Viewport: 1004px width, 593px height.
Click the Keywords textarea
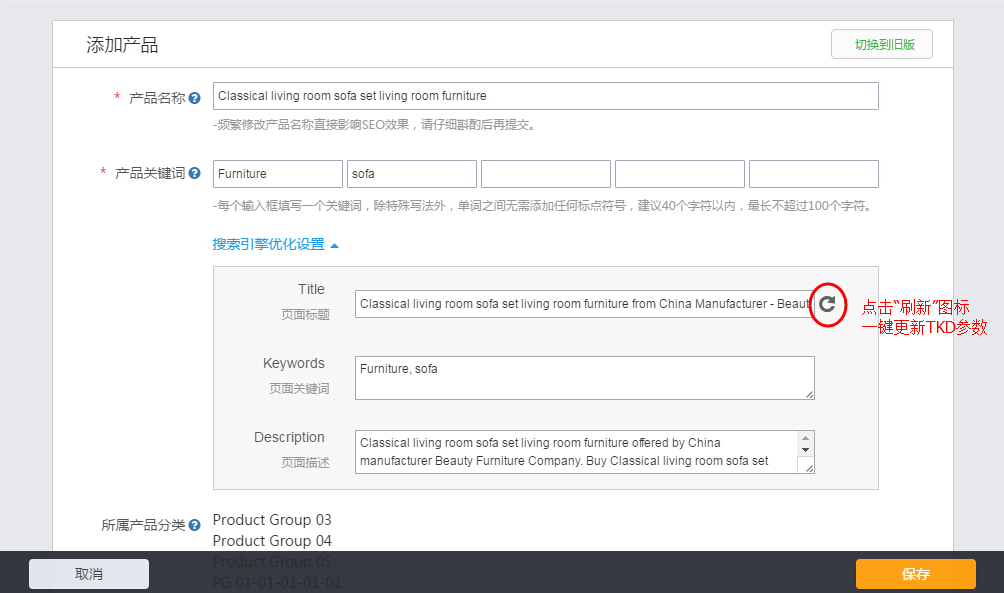[x=584, y=378]
